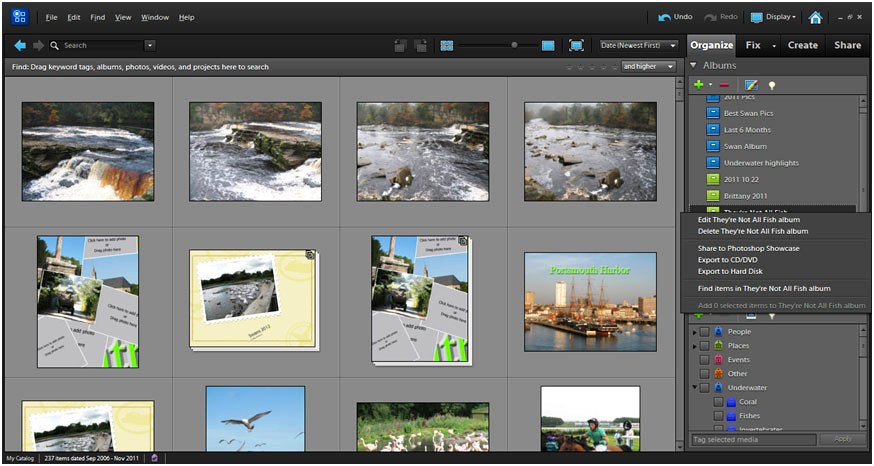Click the status bar catalog icon
This screenshot has width=874, height=466.
pos(154,458)
